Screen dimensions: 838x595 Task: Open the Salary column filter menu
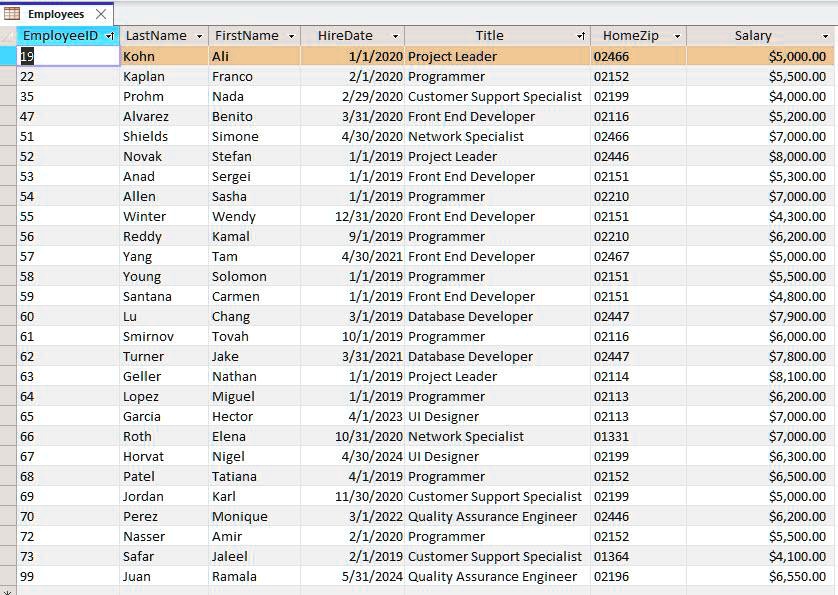pos(828,35)
